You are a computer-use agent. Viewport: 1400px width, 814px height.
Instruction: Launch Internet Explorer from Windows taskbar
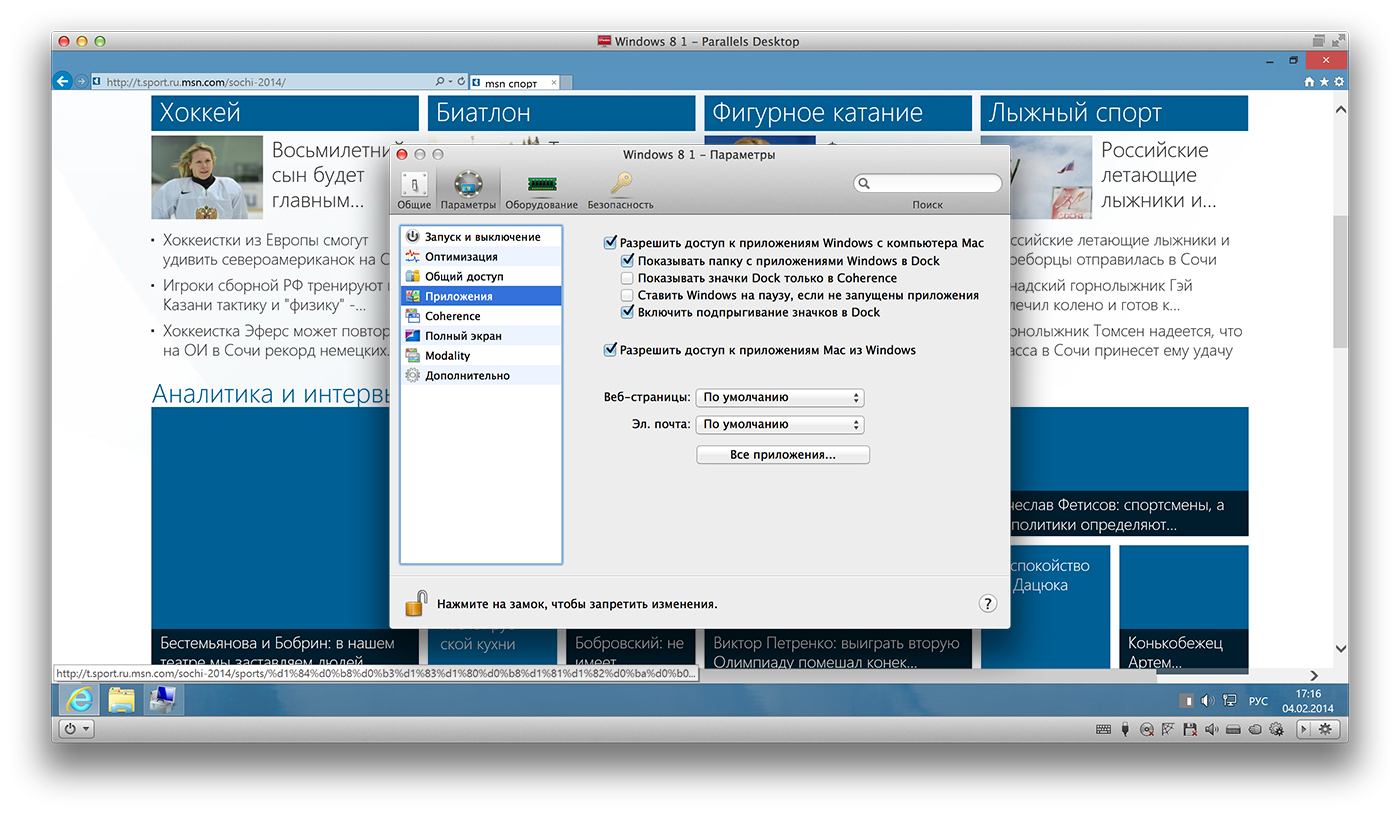tap(76, 700)
